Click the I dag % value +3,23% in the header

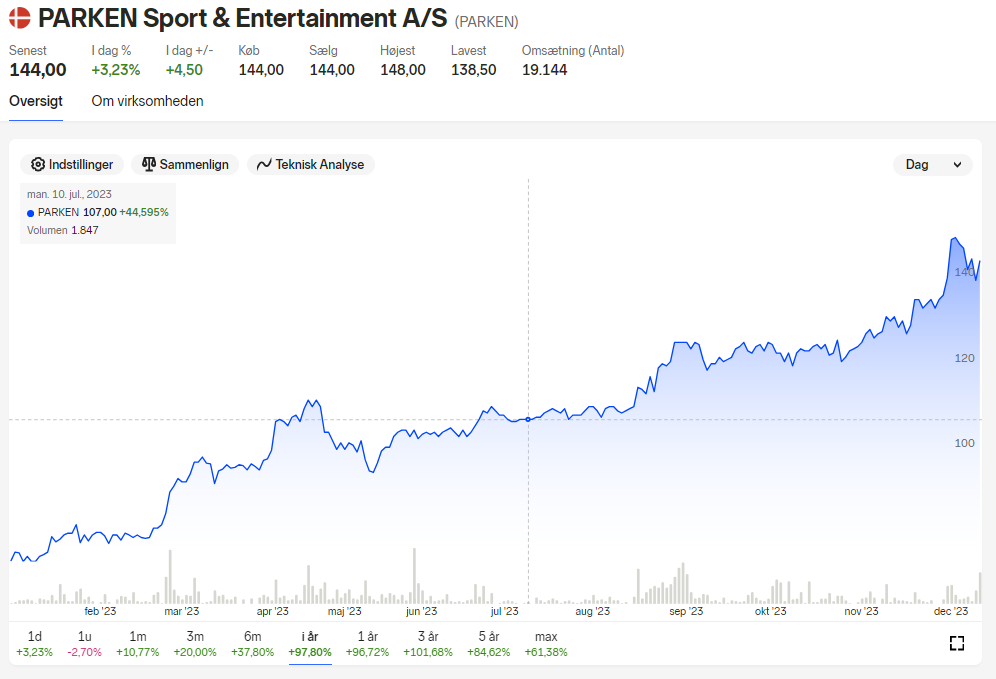click(116, 70)
